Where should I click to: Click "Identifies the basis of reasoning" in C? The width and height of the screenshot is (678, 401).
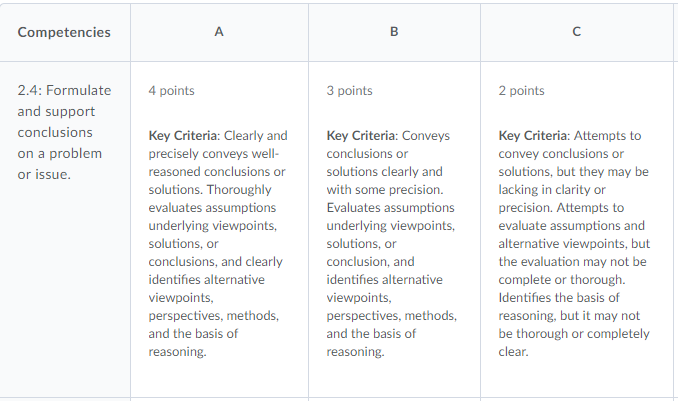tap(560, 298)
